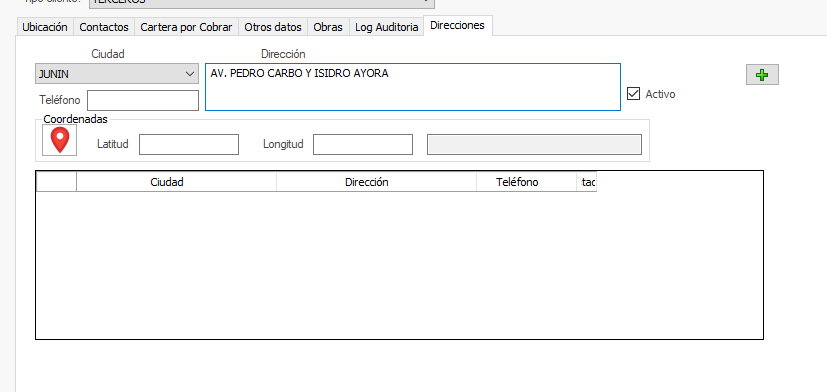
Task: Open the Obras tab
Action: (328, 27)
